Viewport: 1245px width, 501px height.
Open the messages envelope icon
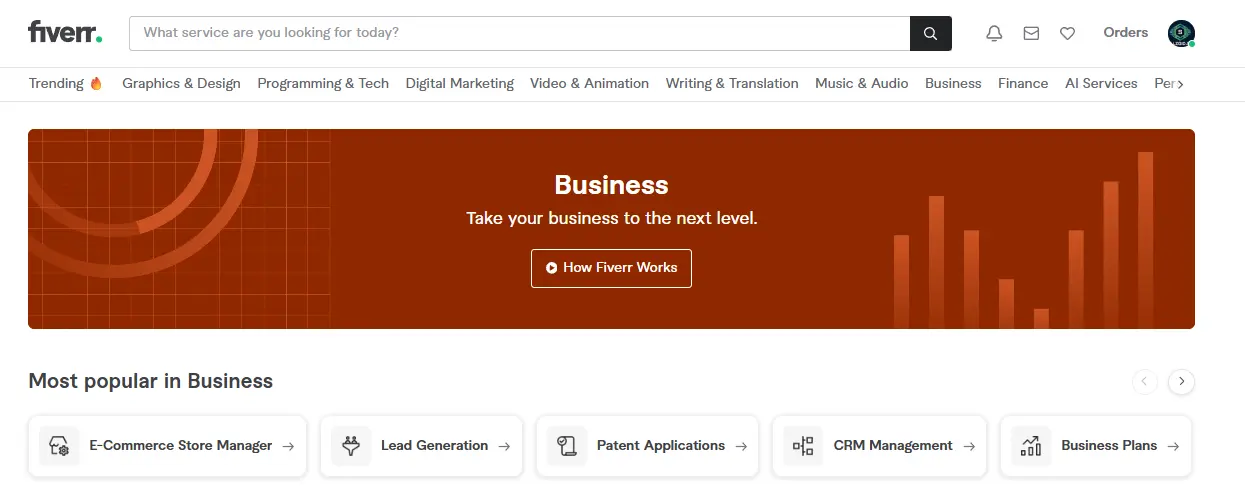[x=1031, y=33]
